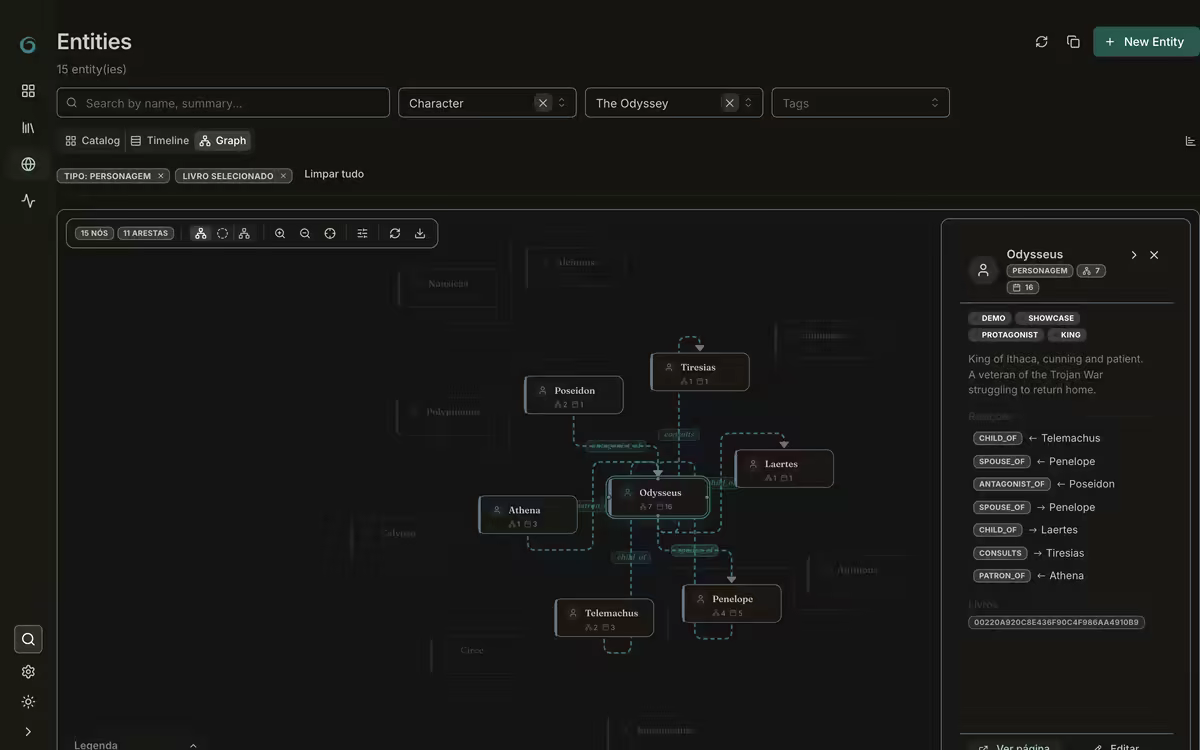Image resolution: width=1200 pixels, height=750 pixels.
Task: Remove the LIVRO SELECIONADO filter chip
Action: point(283,176)
